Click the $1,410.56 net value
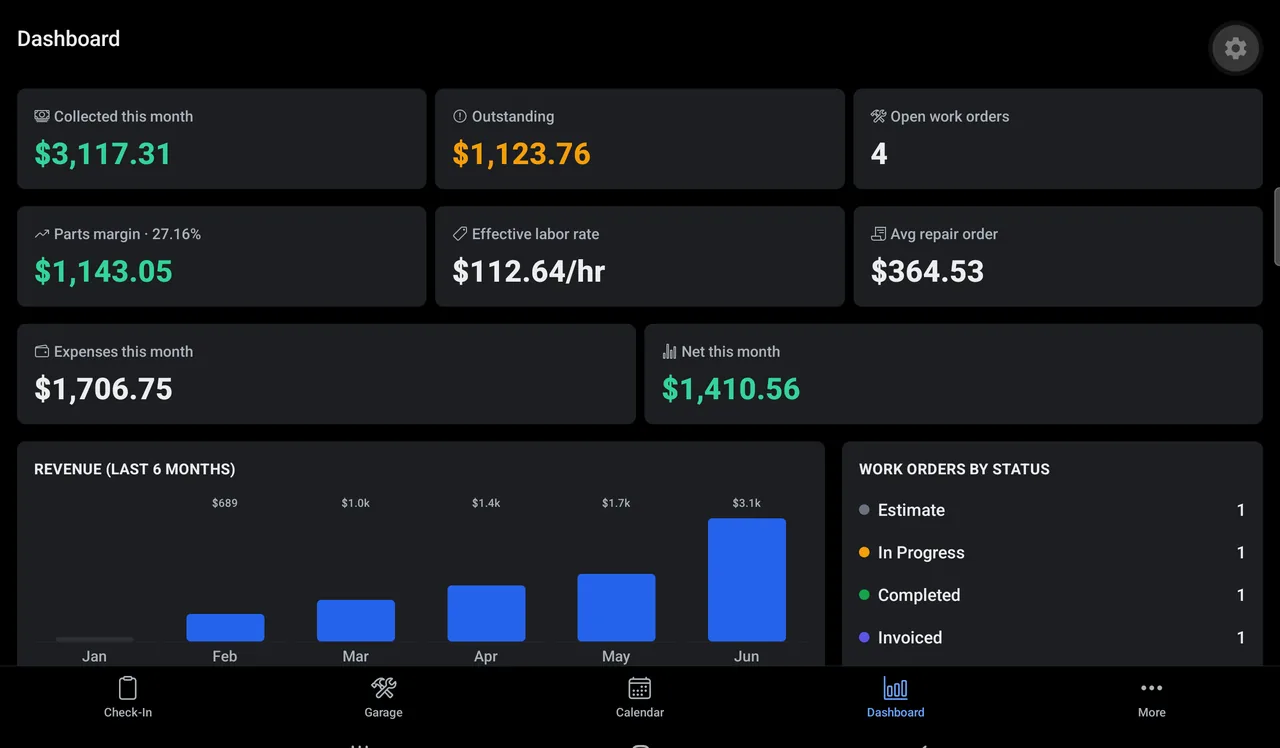Screen dimensions: 1280x748 coord(731,389)
